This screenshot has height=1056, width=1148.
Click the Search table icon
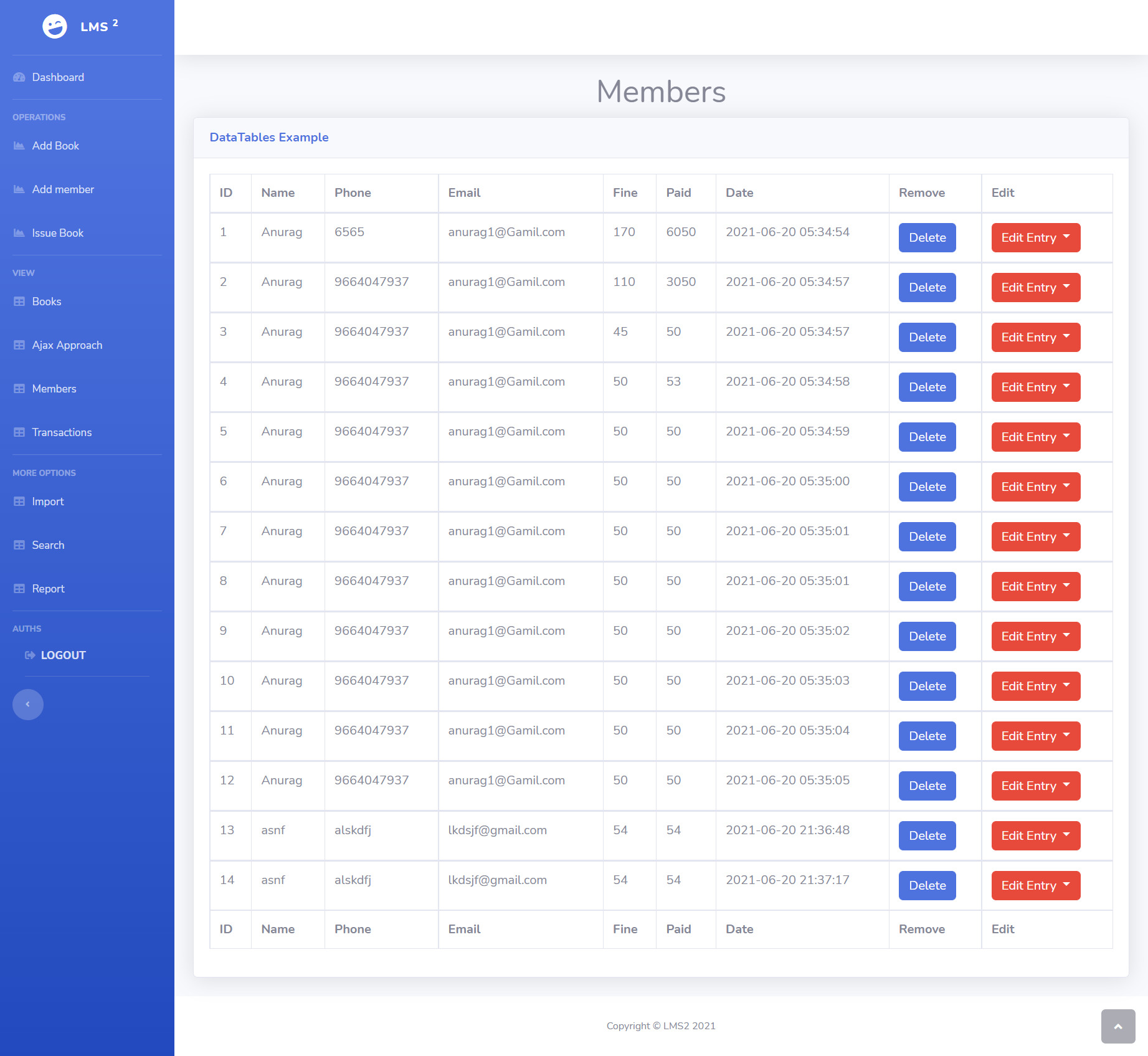point(19,545)
